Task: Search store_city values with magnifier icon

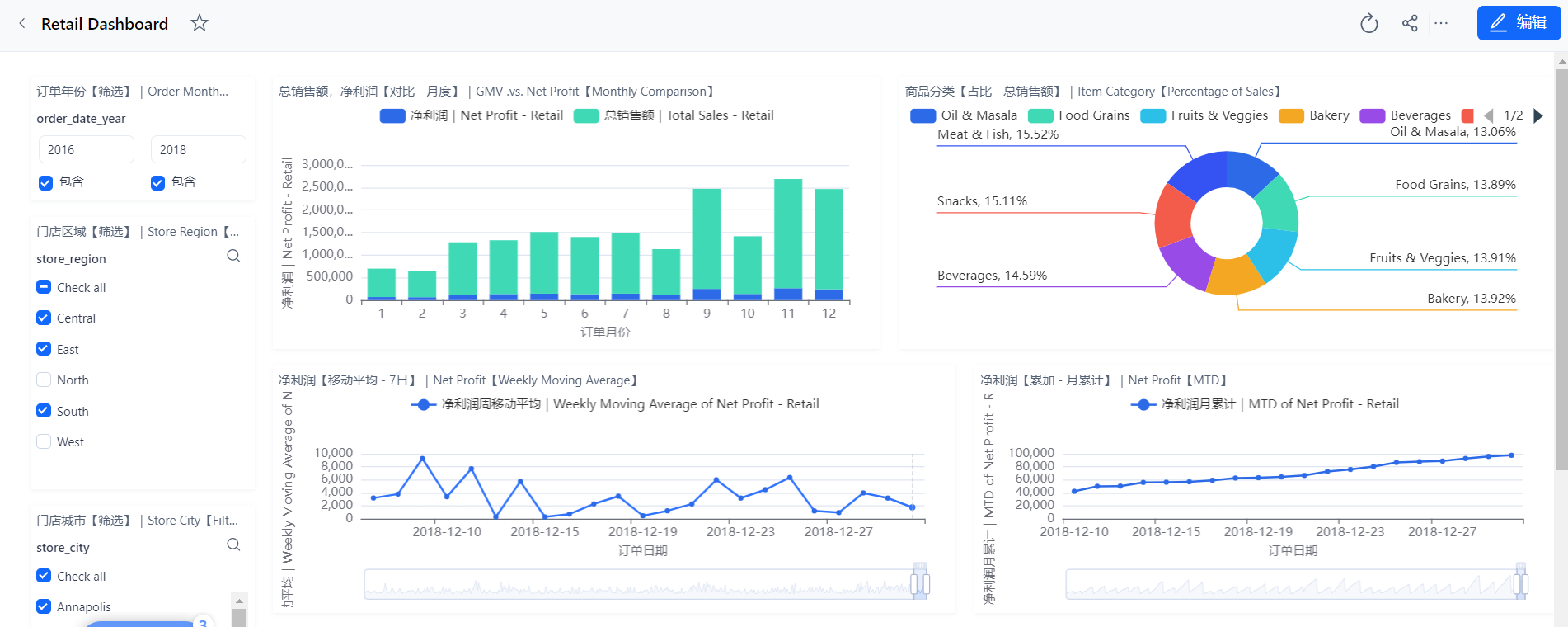Action: [x=234, y=544]
